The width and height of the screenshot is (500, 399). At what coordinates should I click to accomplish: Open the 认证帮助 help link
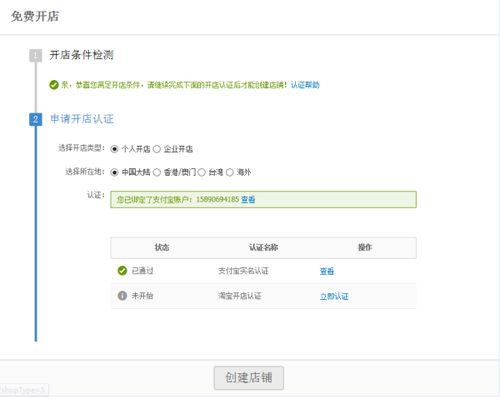point(305,85)
